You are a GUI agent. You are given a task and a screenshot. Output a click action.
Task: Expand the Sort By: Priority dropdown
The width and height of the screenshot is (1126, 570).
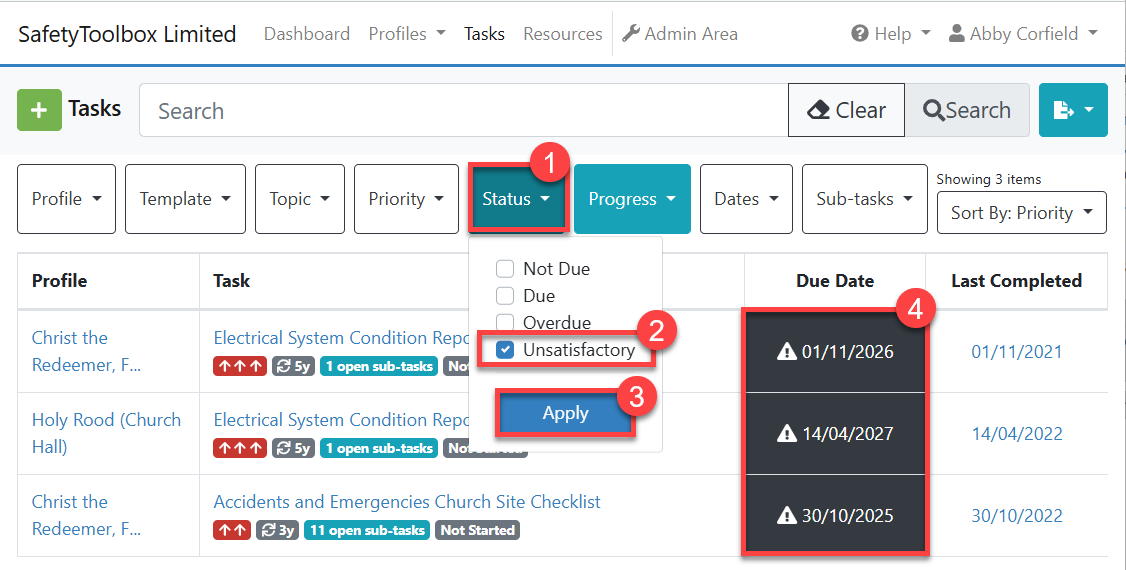click(x=1021, y=213)
